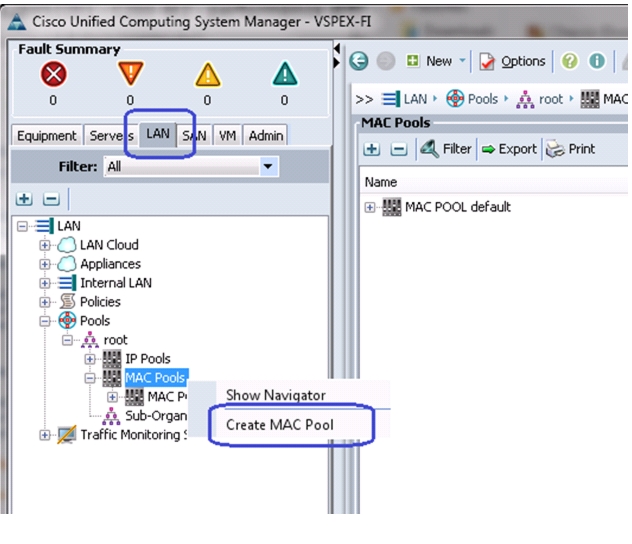Select root organization in the tree
Screen dimensions: 632x544
tap(115, 340)
